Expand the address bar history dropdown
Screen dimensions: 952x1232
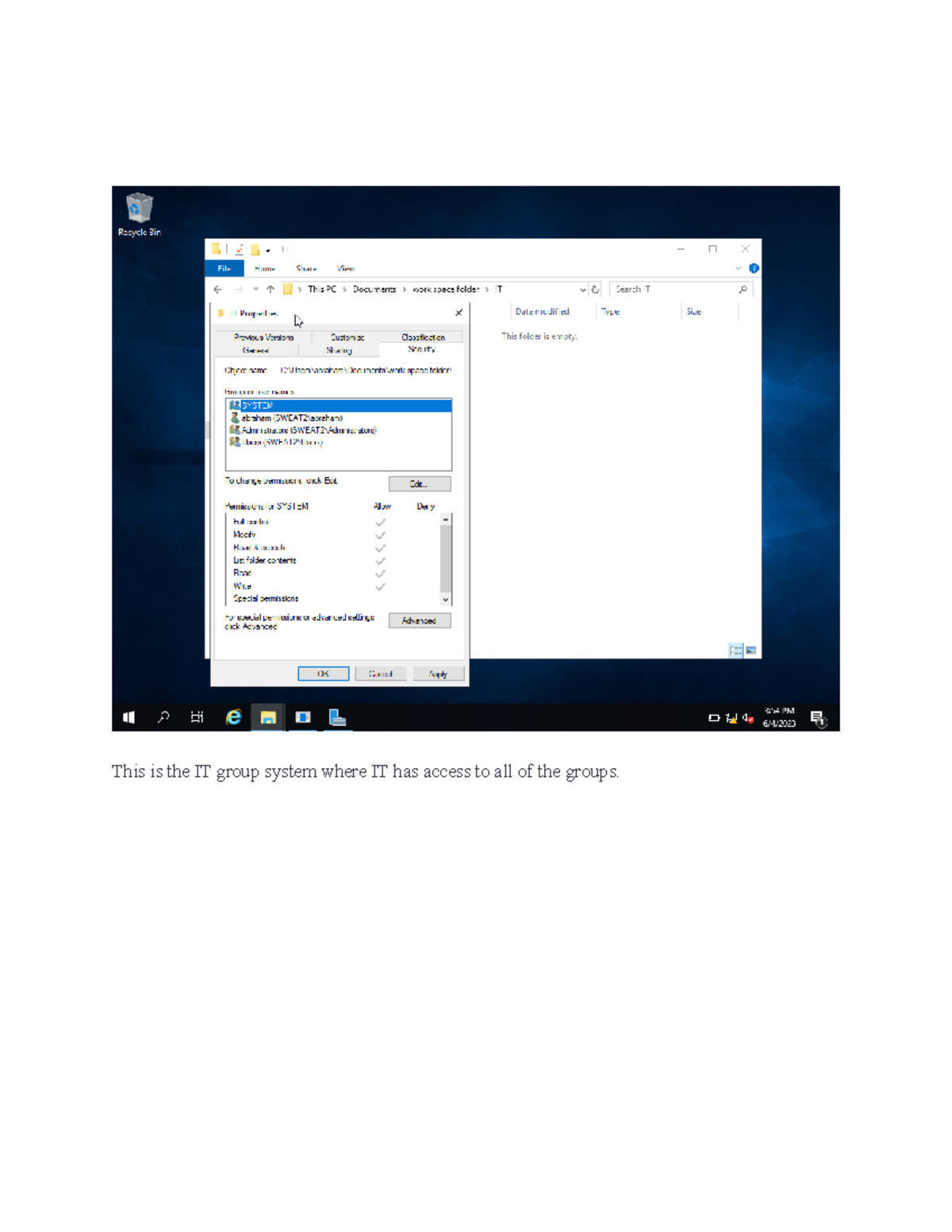tap(583, 290)
